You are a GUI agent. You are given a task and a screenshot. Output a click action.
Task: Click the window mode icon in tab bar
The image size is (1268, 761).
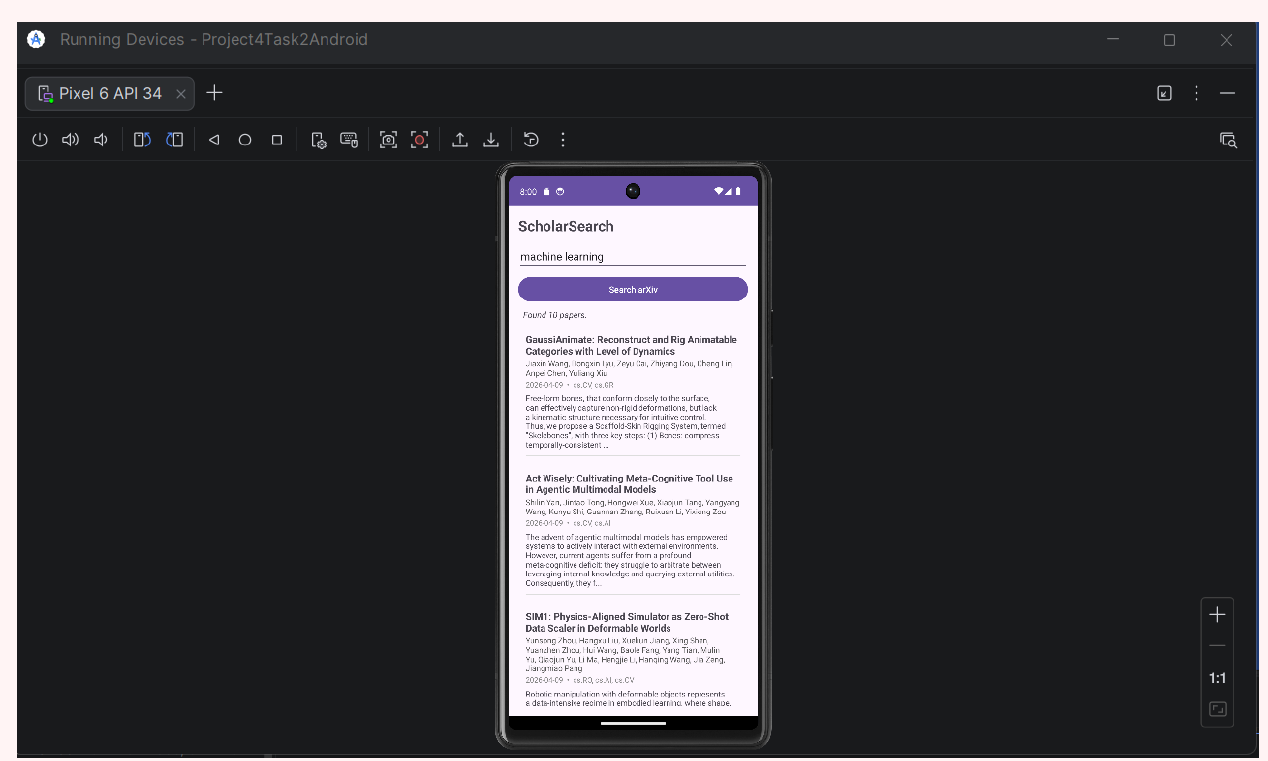pos(1164,93)
